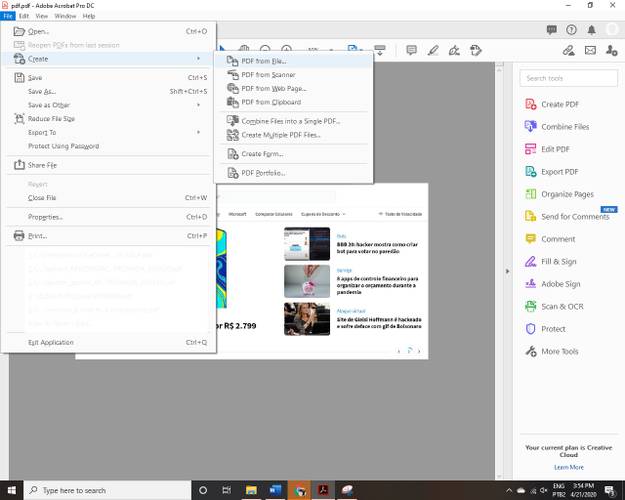The width and height of the screenshot is (625, 500).
Task: Open the View menu
Action: [x=41, y=16]
